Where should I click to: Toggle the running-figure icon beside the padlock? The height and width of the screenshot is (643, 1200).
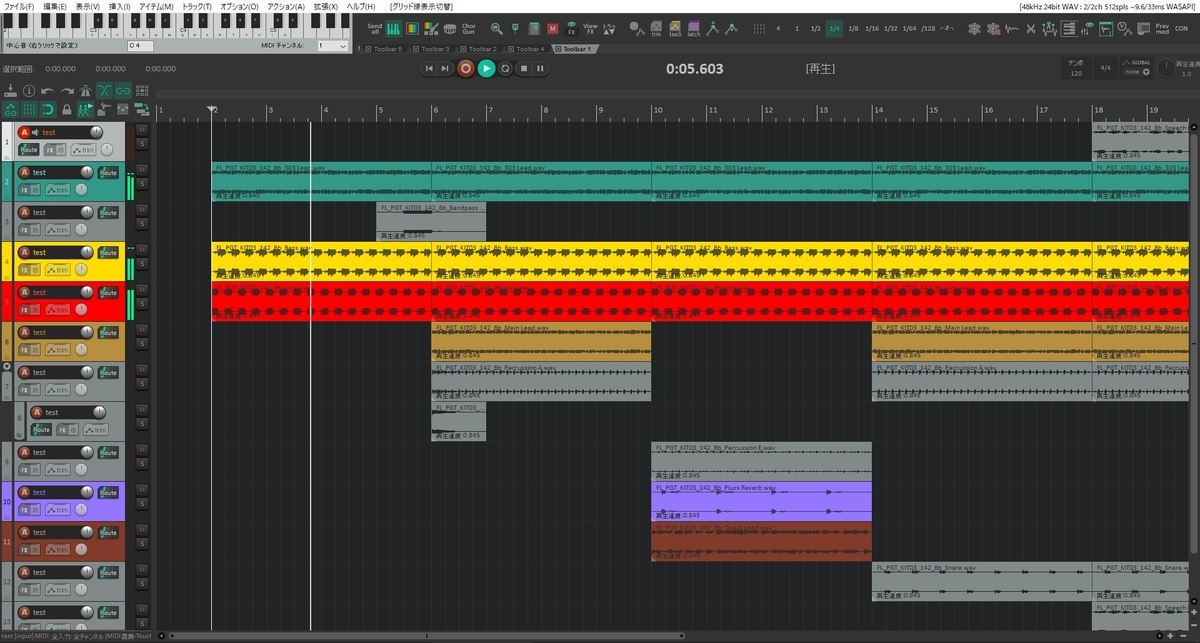85,109
